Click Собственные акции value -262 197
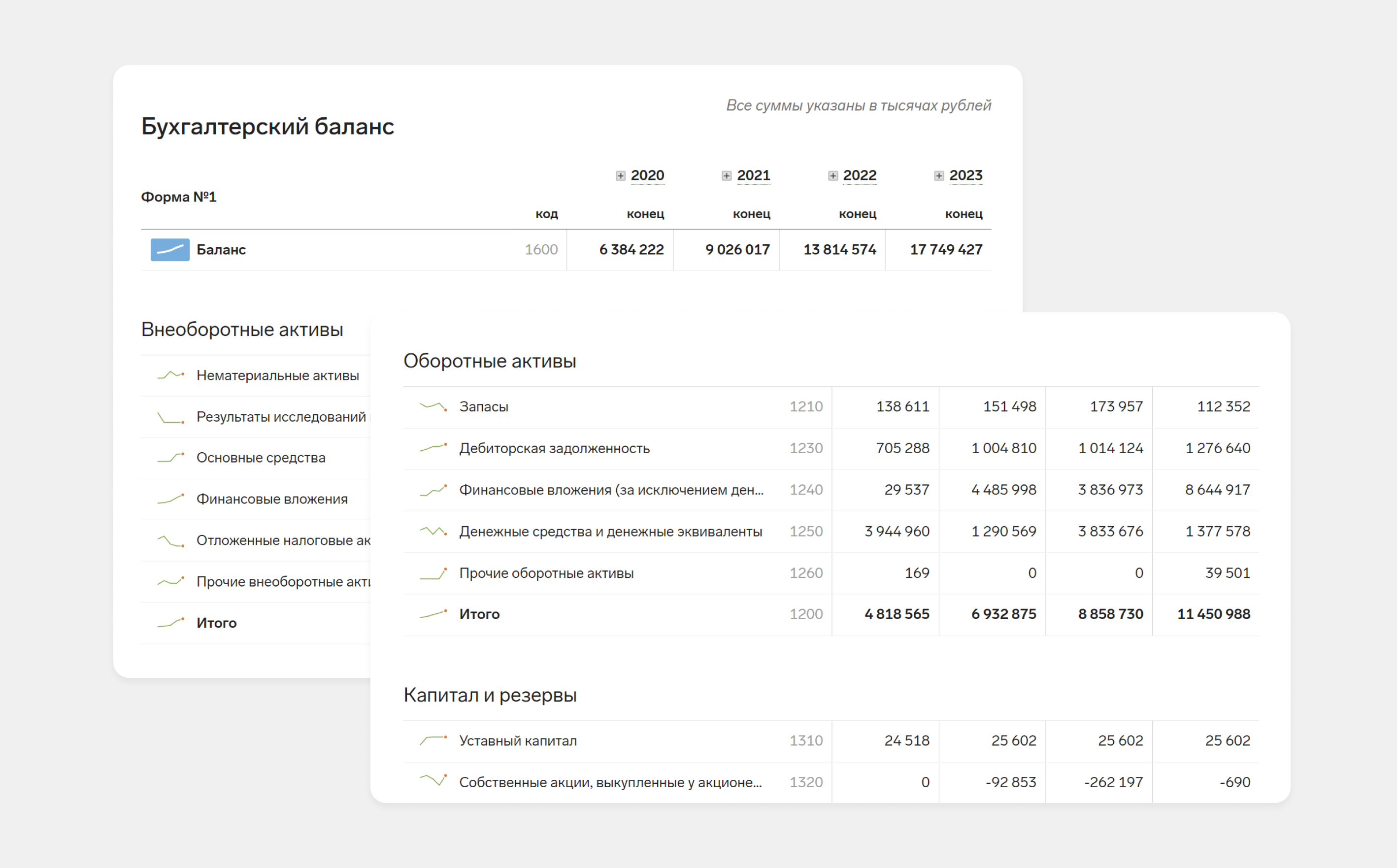The height and width of the screenshot is (868, 1397). (x=1113, y=782)
